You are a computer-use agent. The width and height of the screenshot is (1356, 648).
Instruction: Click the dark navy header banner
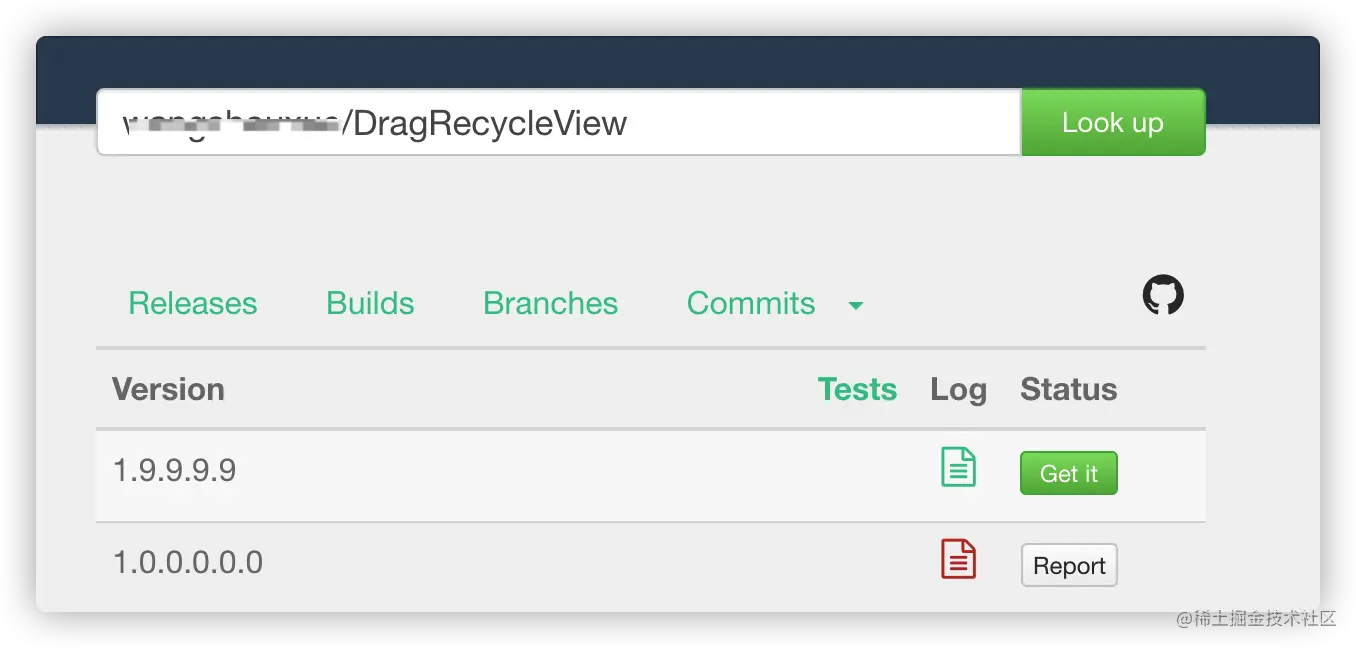click(678, 62)
